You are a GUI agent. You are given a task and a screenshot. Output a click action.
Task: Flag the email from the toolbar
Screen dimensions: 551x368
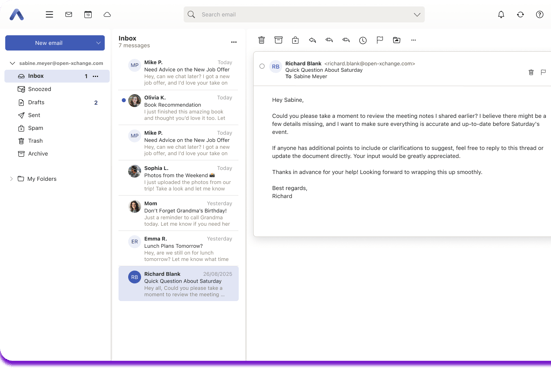pos(380,40)
